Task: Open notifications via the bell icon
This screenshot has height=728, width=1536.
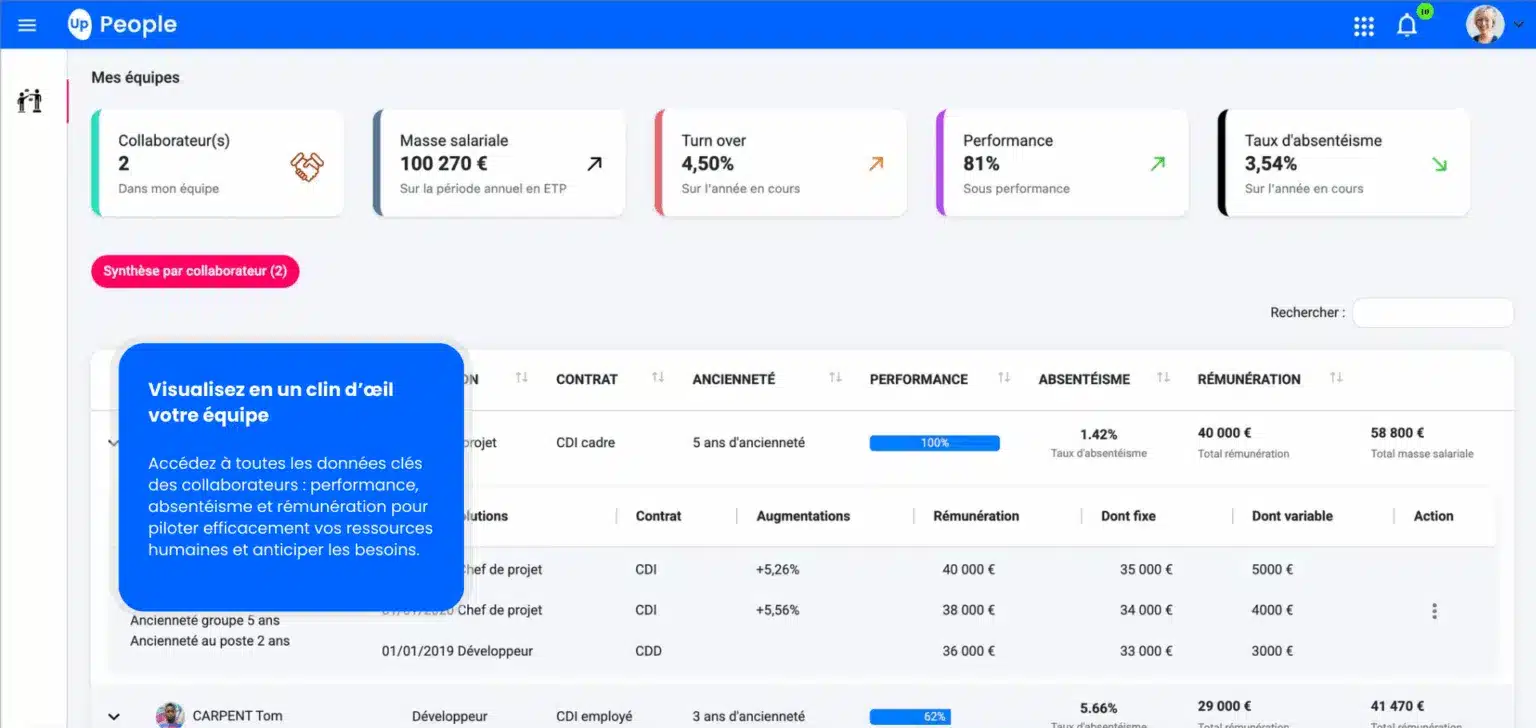Action: (1407, 26)
